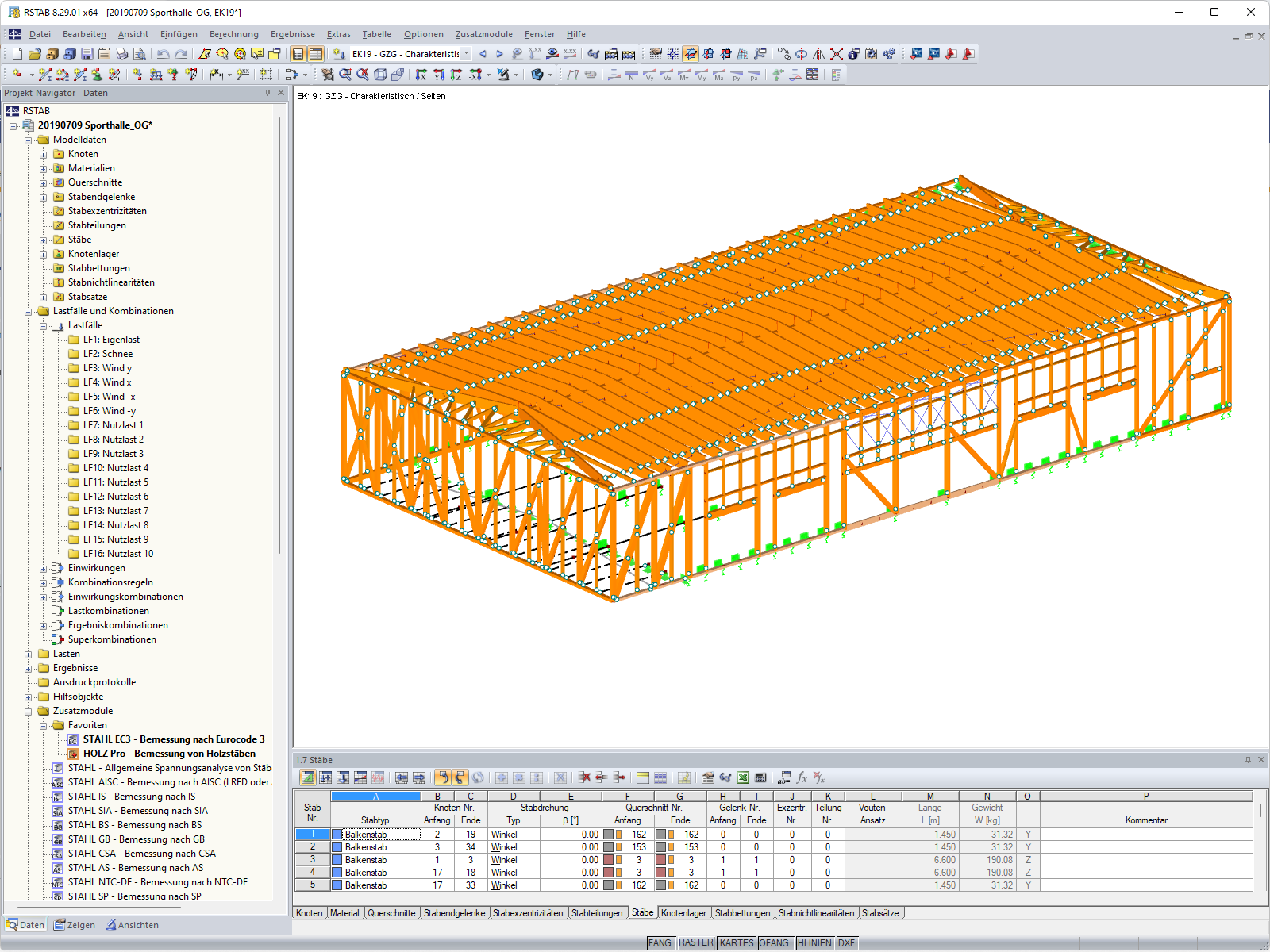1270x952 pixels.
Task: Click the info i icon in the toolbar
Action: [854, 54]
